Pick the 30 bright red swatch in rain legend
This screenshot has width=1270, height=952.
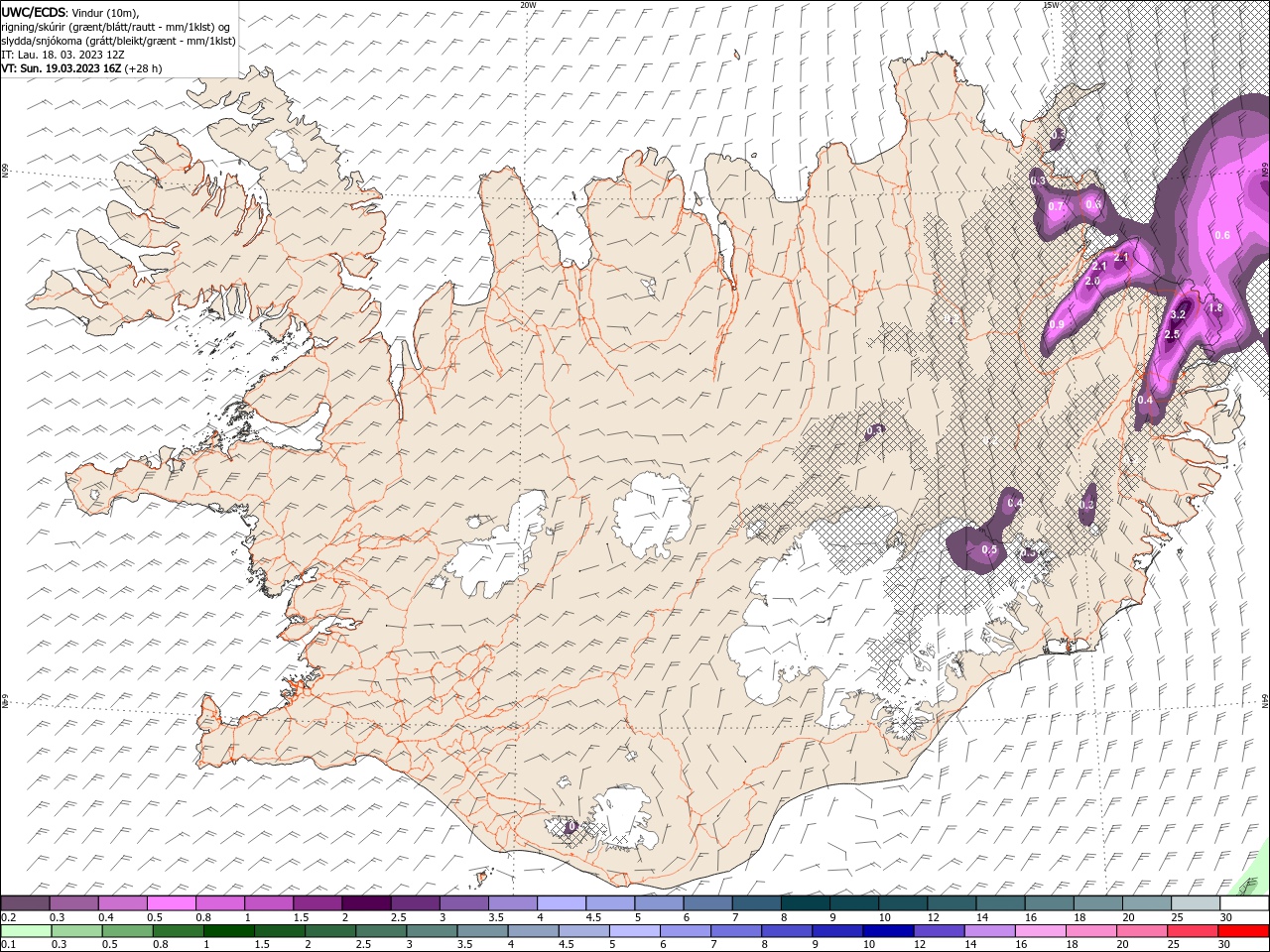pyautogui.click(x=1243, y=931)
